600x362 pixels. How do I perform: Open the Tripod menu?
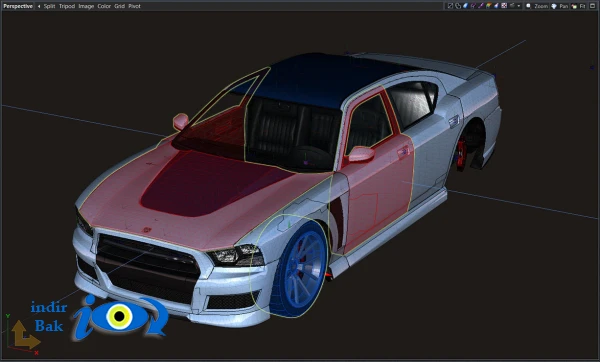[67, 6]
